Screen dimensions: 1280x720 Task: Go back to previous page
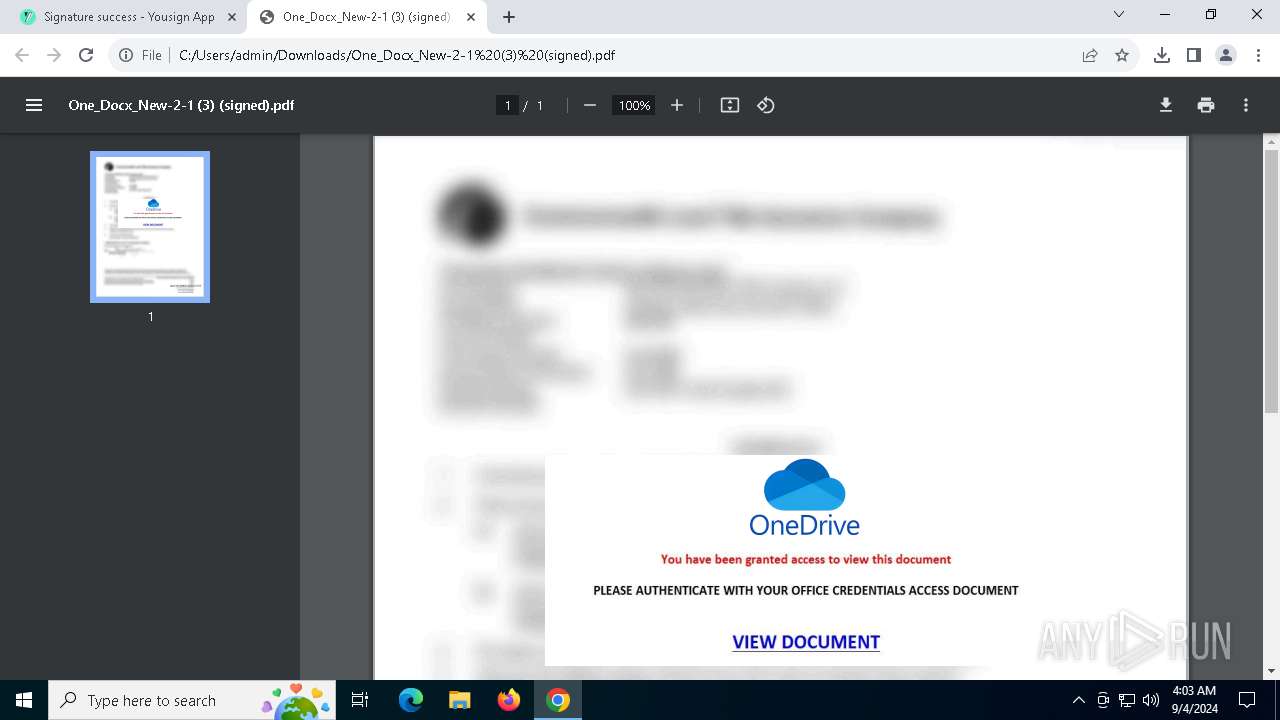(22, 55)
